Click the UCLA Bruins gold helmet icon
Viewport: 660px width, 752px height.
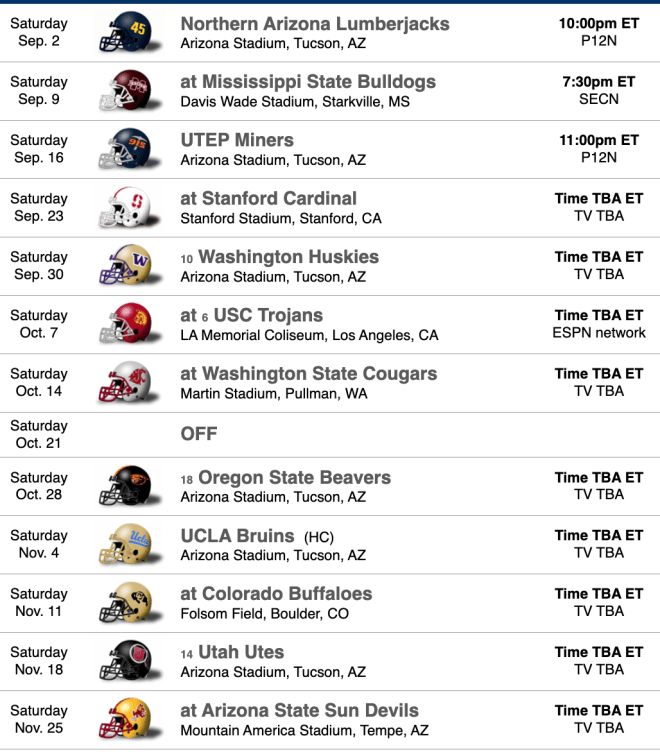129,544
